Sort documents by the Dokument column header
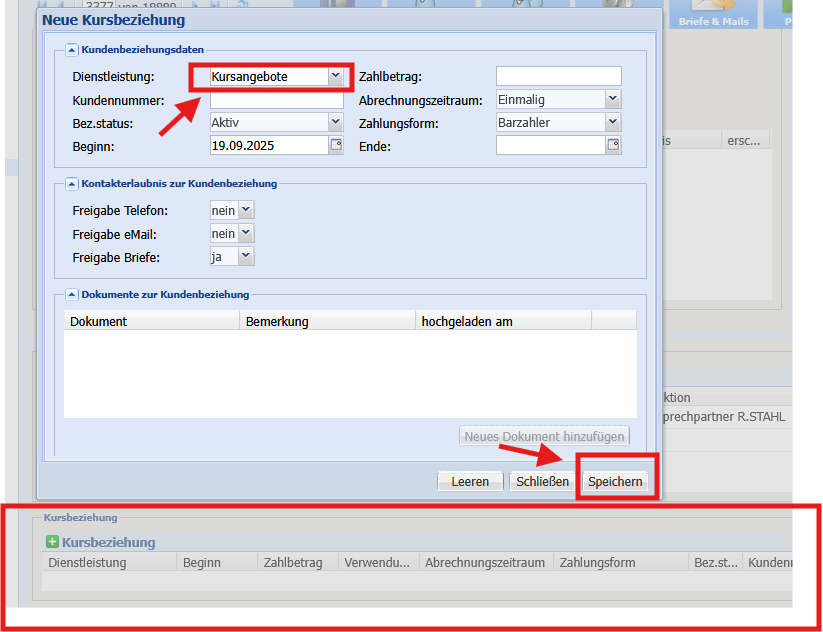The width and height of the screenshot is (823, 632). [152, 322]
